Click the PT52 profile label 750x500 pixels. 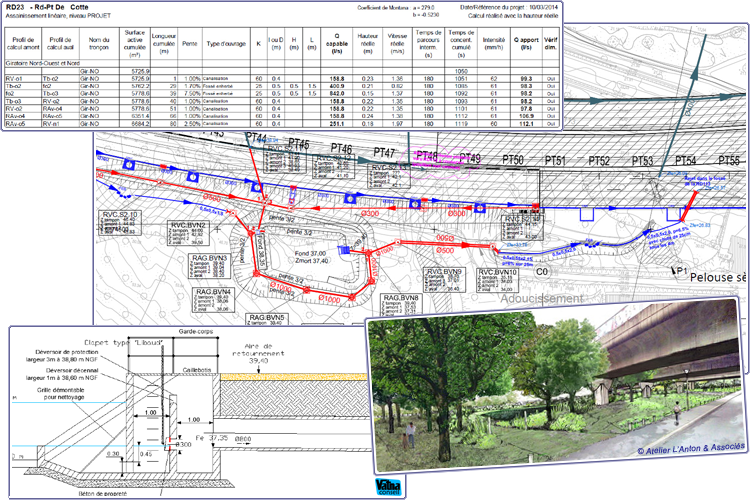[599, 161]
